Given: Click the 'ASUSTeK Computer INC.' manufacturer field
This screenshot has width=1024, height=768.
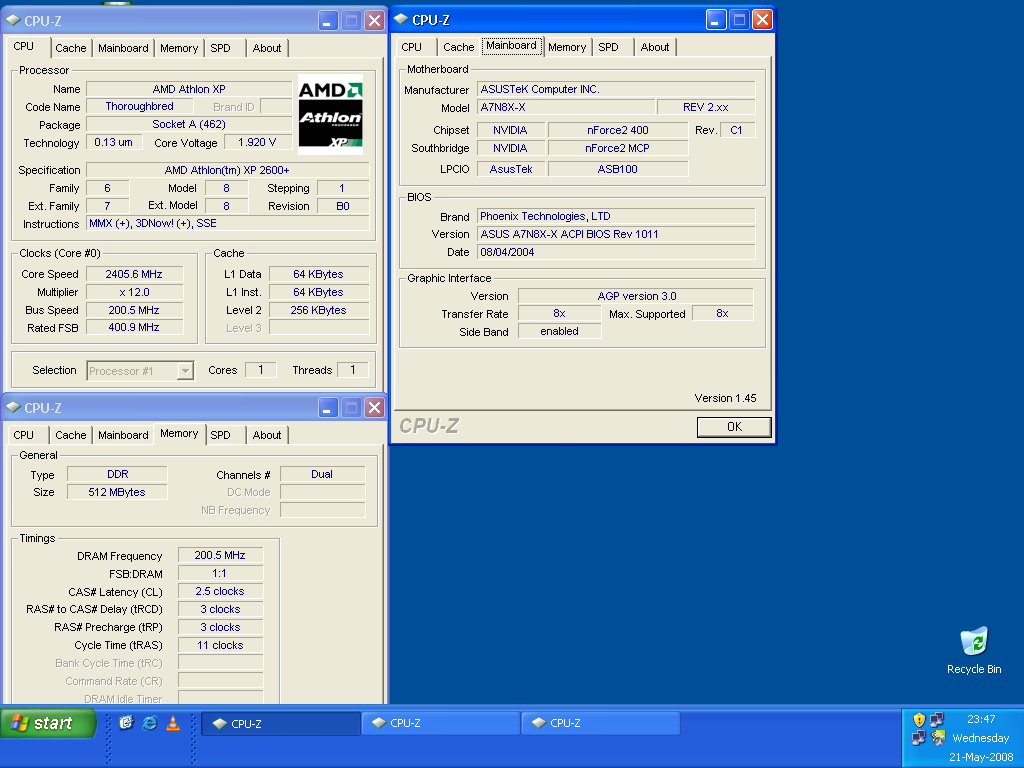Looking at the screenshot, I should pos(616,89).
